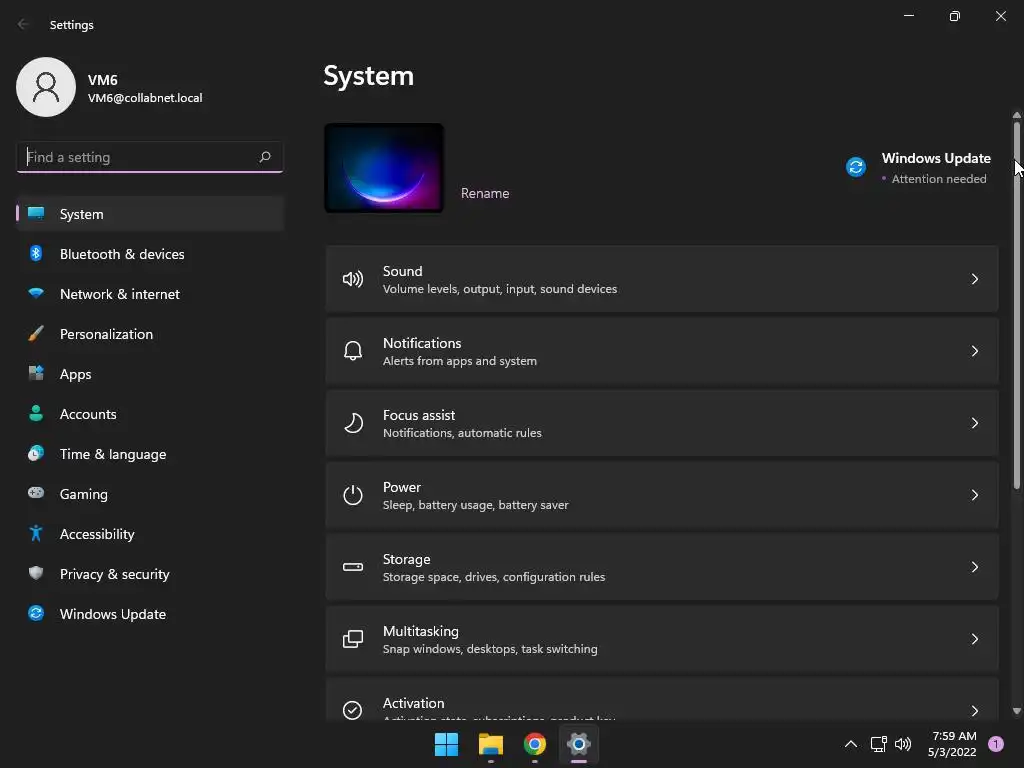1024x768 pixels.
Task: Expand the Focus assist chevron
Action: [x=975, y=423]
